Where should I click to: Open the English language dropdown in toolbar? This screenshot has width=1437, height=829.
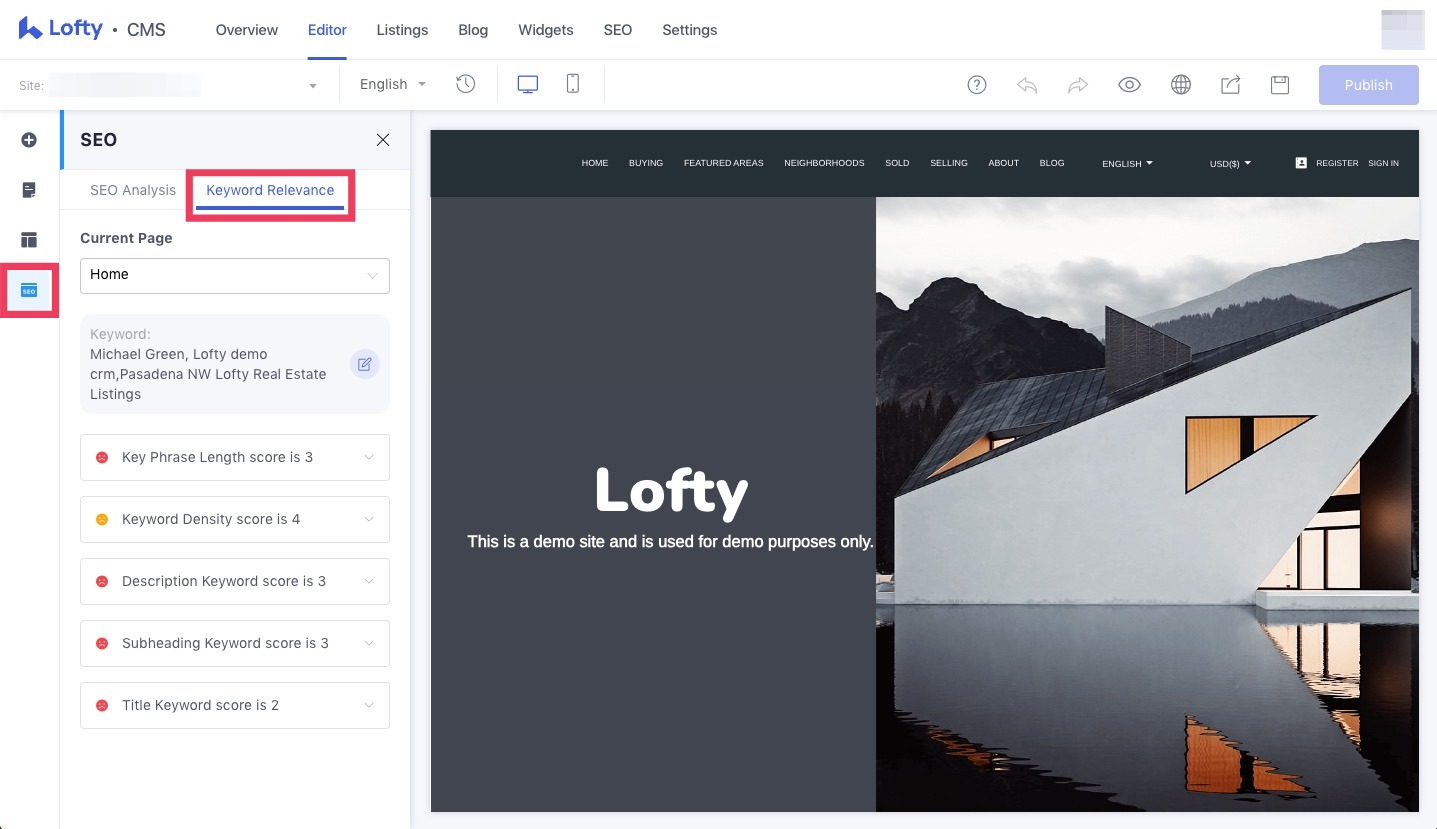[x=393, y=84]
